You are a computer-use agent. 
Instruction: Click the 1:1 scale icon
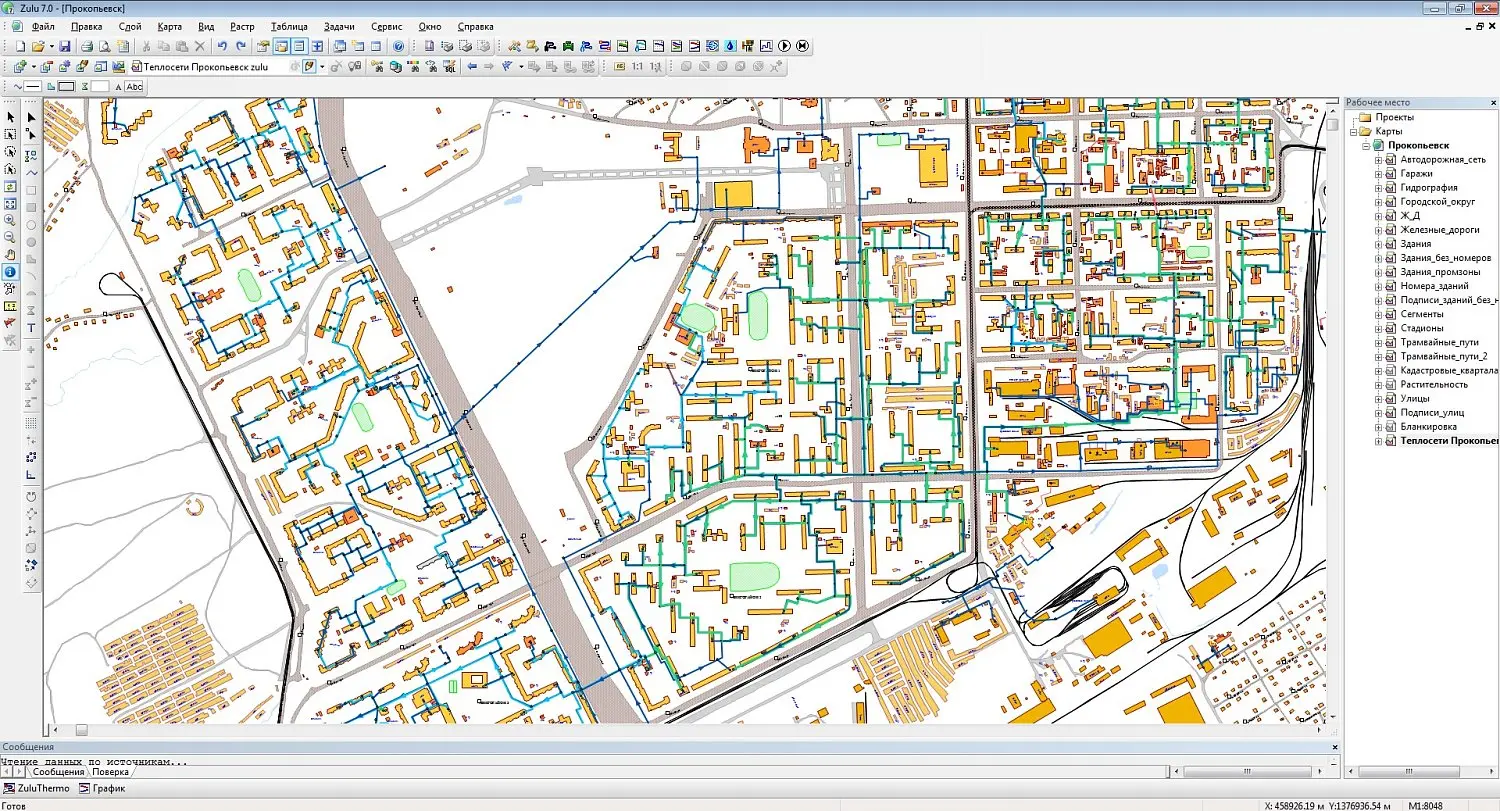point(637,67)
